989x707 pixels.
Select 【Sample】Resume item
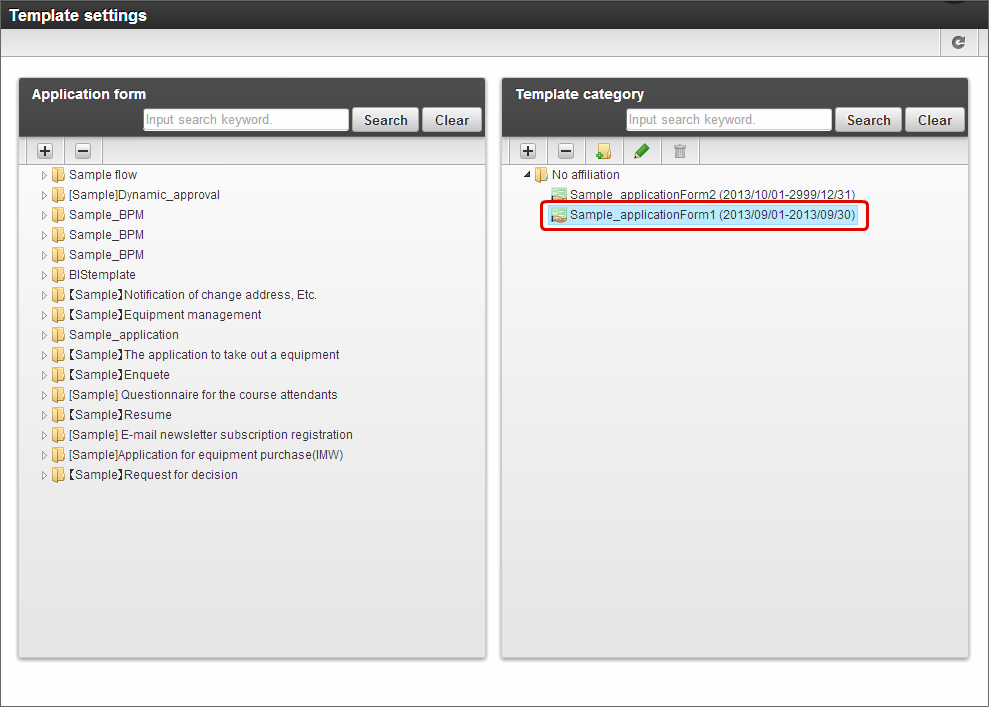120,415
